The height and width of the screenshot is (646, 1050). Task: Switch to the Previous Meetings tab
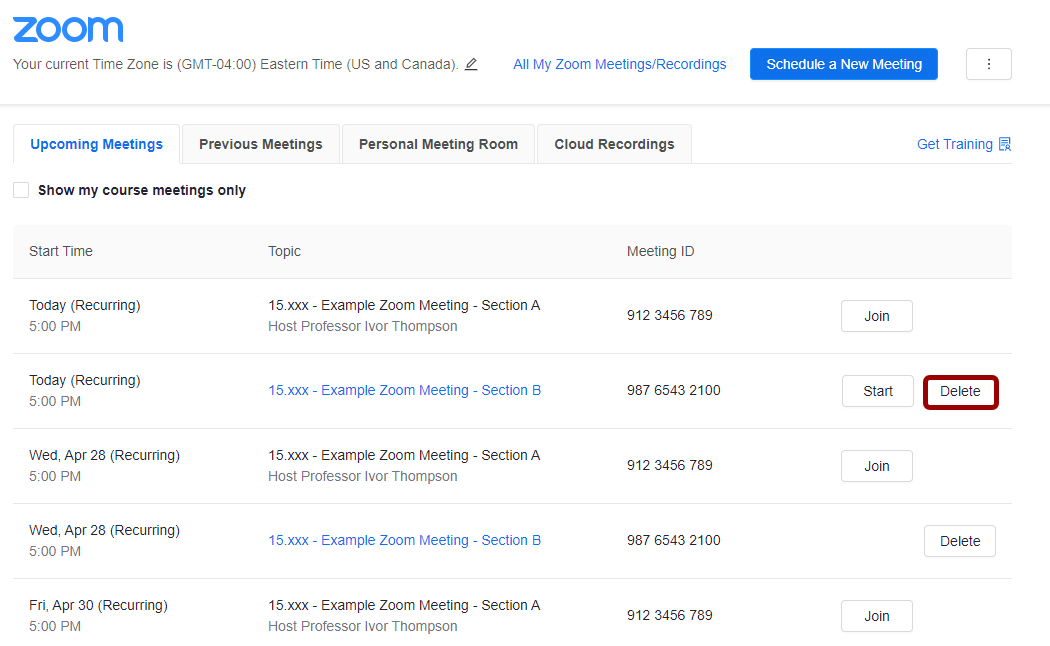[260, 144]
